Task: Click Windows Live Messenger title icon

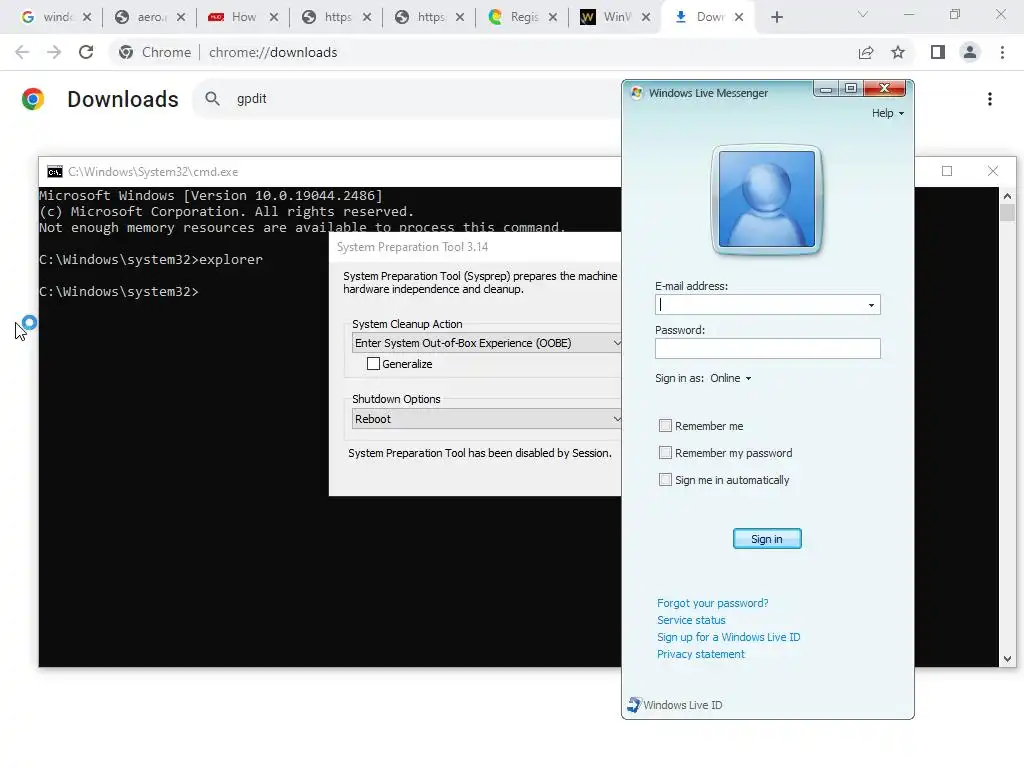Action: [x=637, y=93]
